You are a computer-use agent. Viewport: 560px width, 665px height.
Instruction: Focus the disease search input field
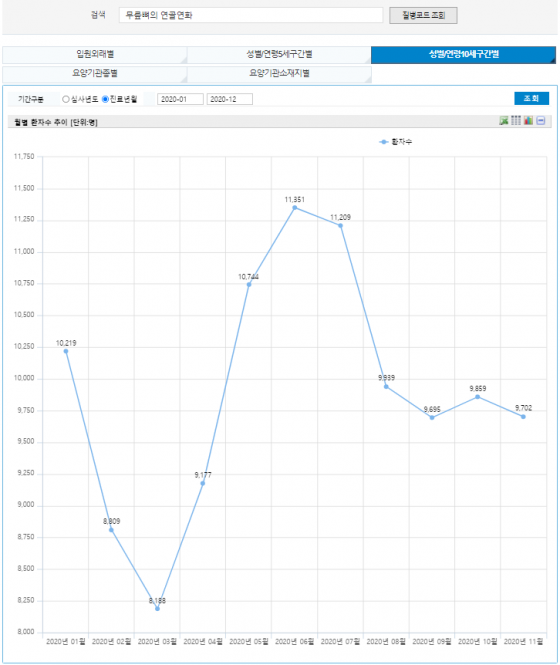(x=251, y=15)
